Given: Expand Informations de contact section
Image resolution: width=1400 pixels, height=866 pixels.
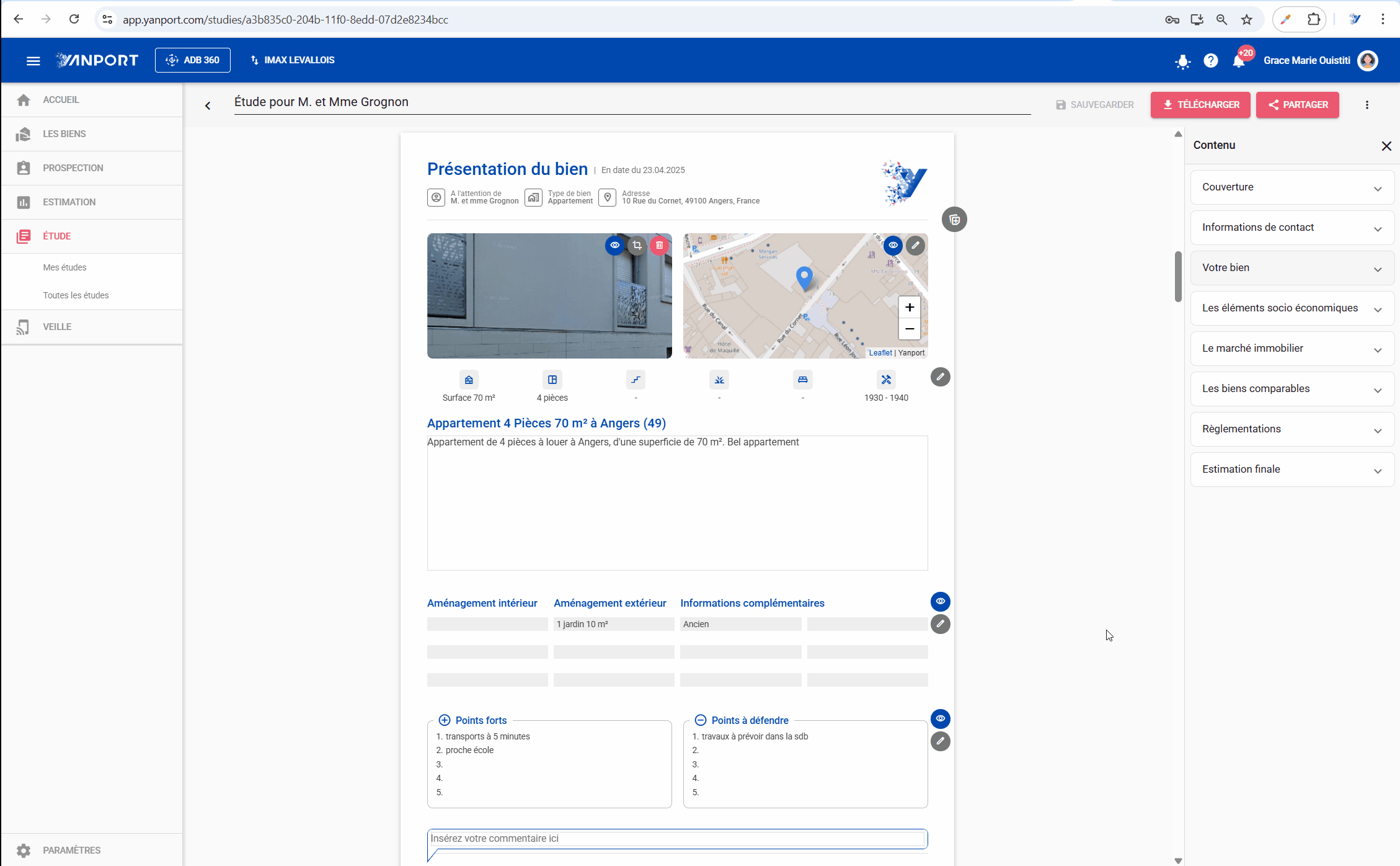Looking at the screenshot, I should click(1292, 228).
